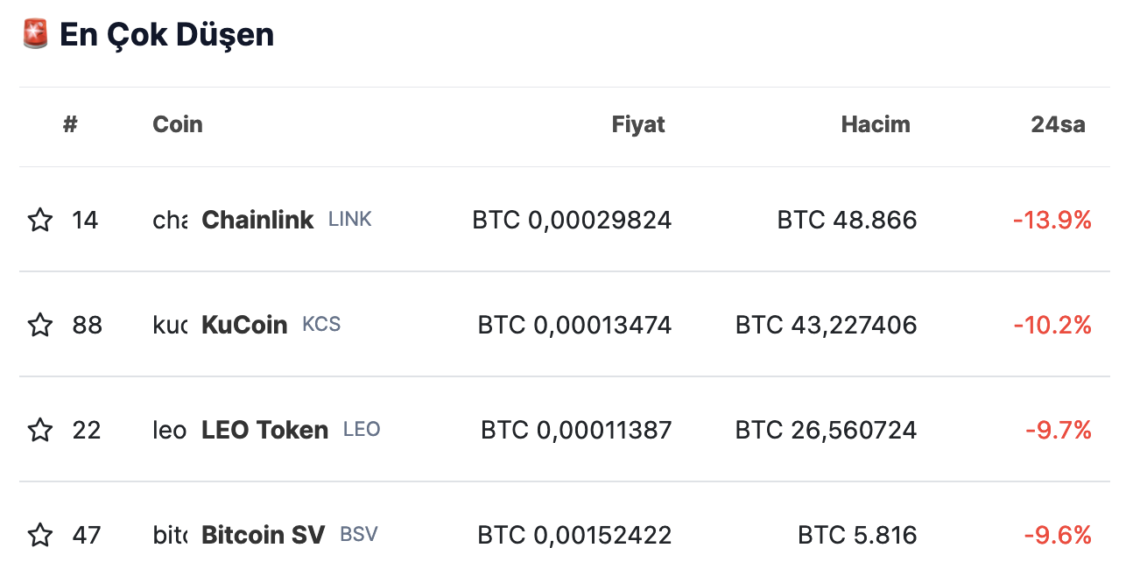Screen dimensions: 1140x583
Task: Click the LEO Token coin logo
Action: (170, 430)
